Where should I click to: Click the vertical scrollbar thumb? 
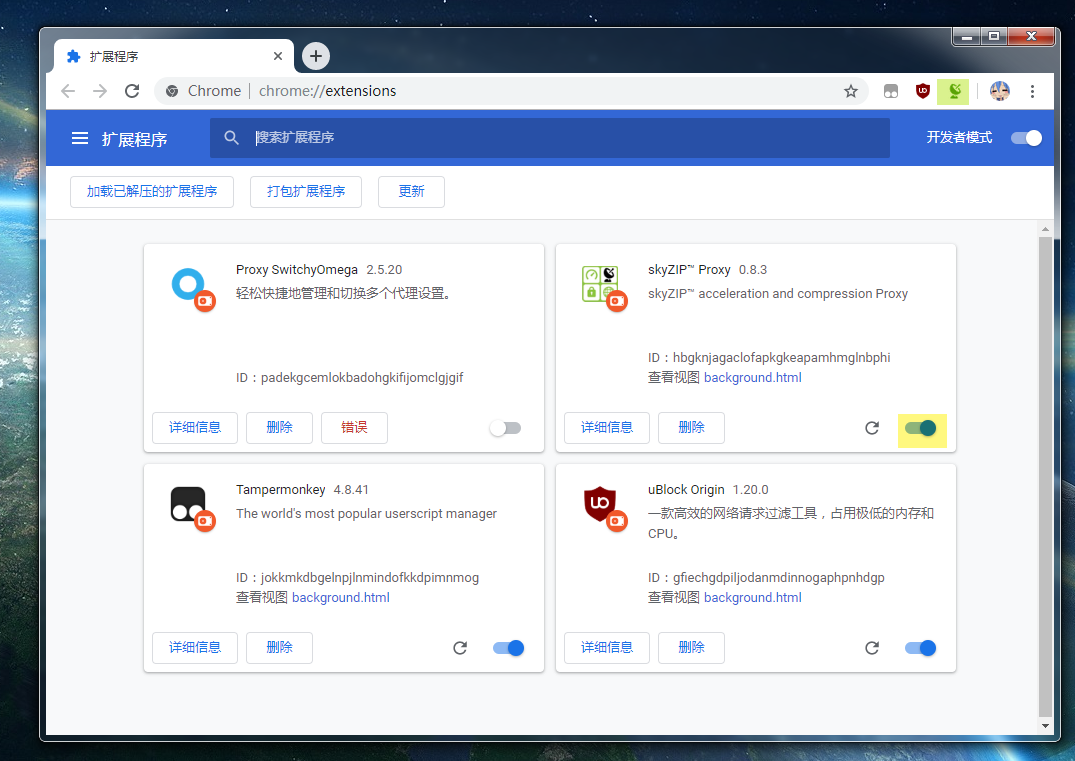point(1045,476)
